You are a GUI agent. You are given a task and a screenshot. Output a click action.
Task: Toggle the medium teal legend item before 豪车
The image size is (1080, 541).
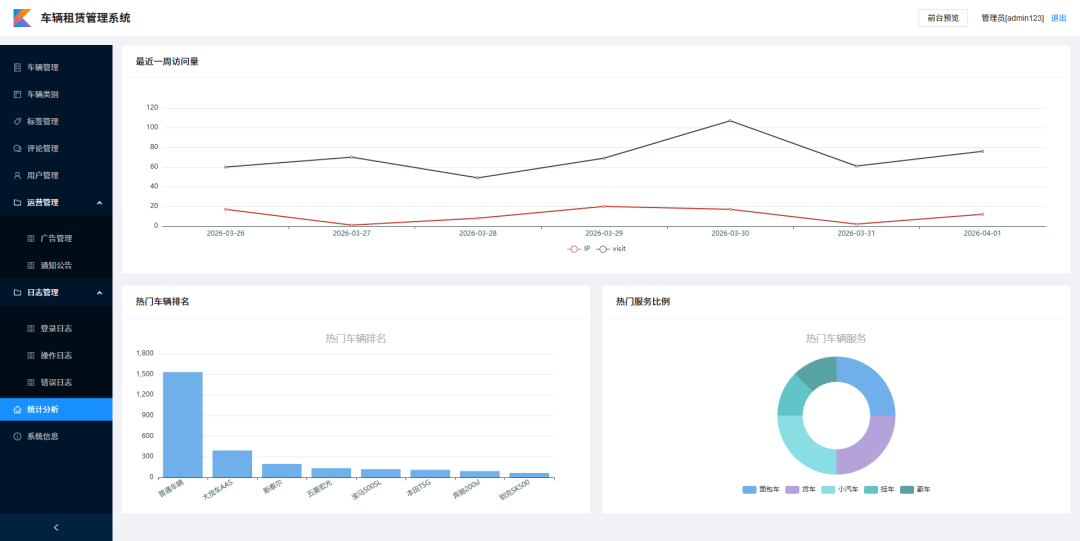(x=880, y=489)
